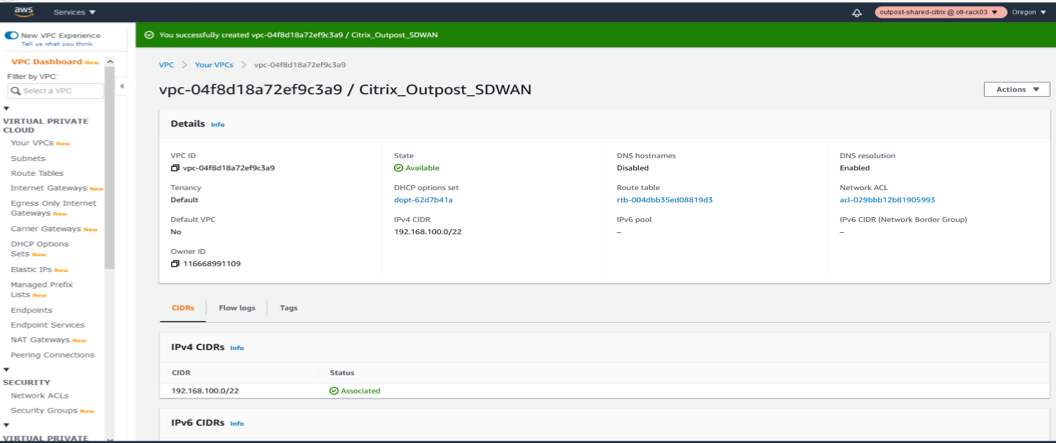
Task: Open VPC Dashboard
Action: click(x=47, y=62)
